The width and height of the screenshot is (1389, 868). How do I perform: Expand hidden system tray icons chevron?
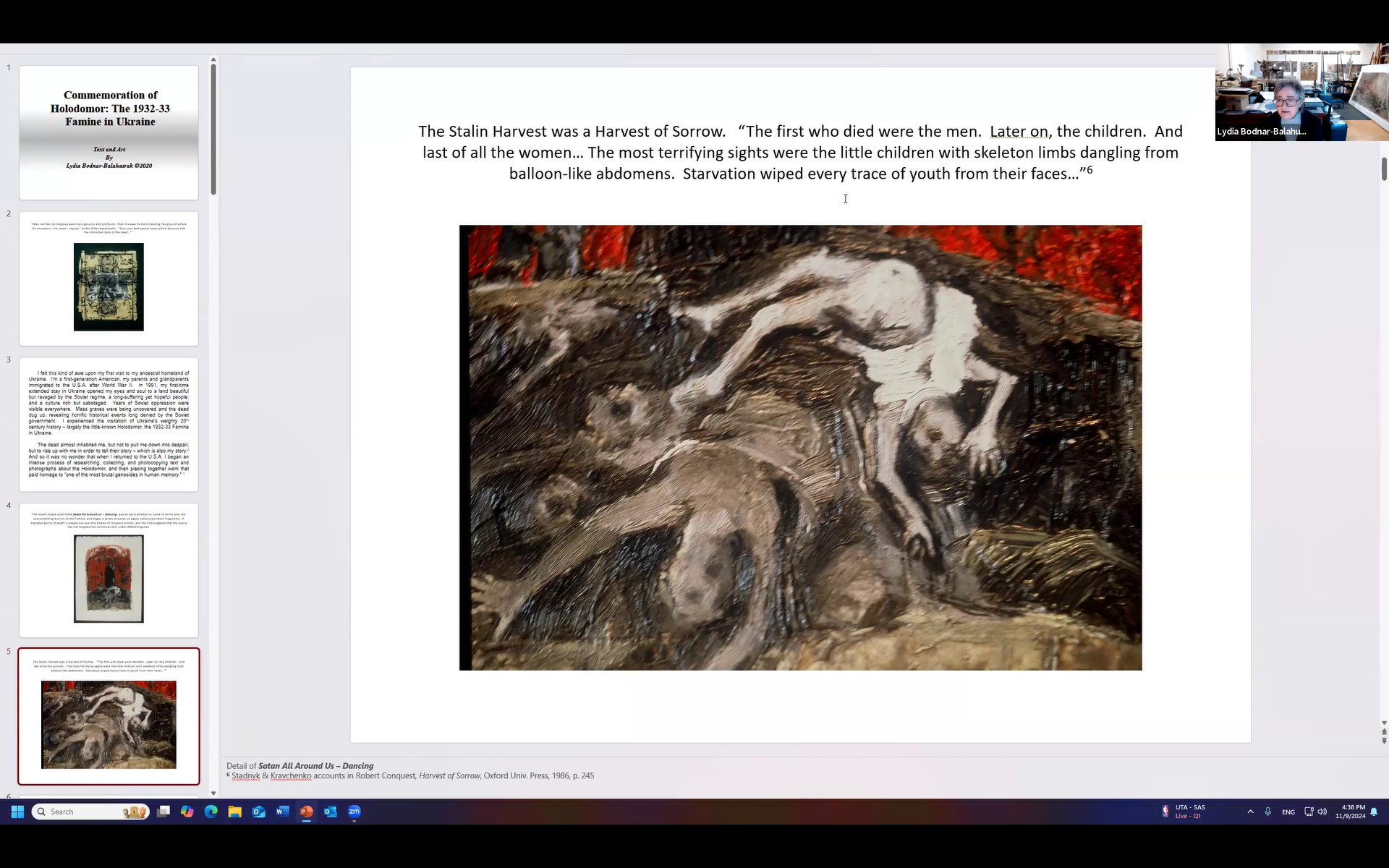[1250, 812]
